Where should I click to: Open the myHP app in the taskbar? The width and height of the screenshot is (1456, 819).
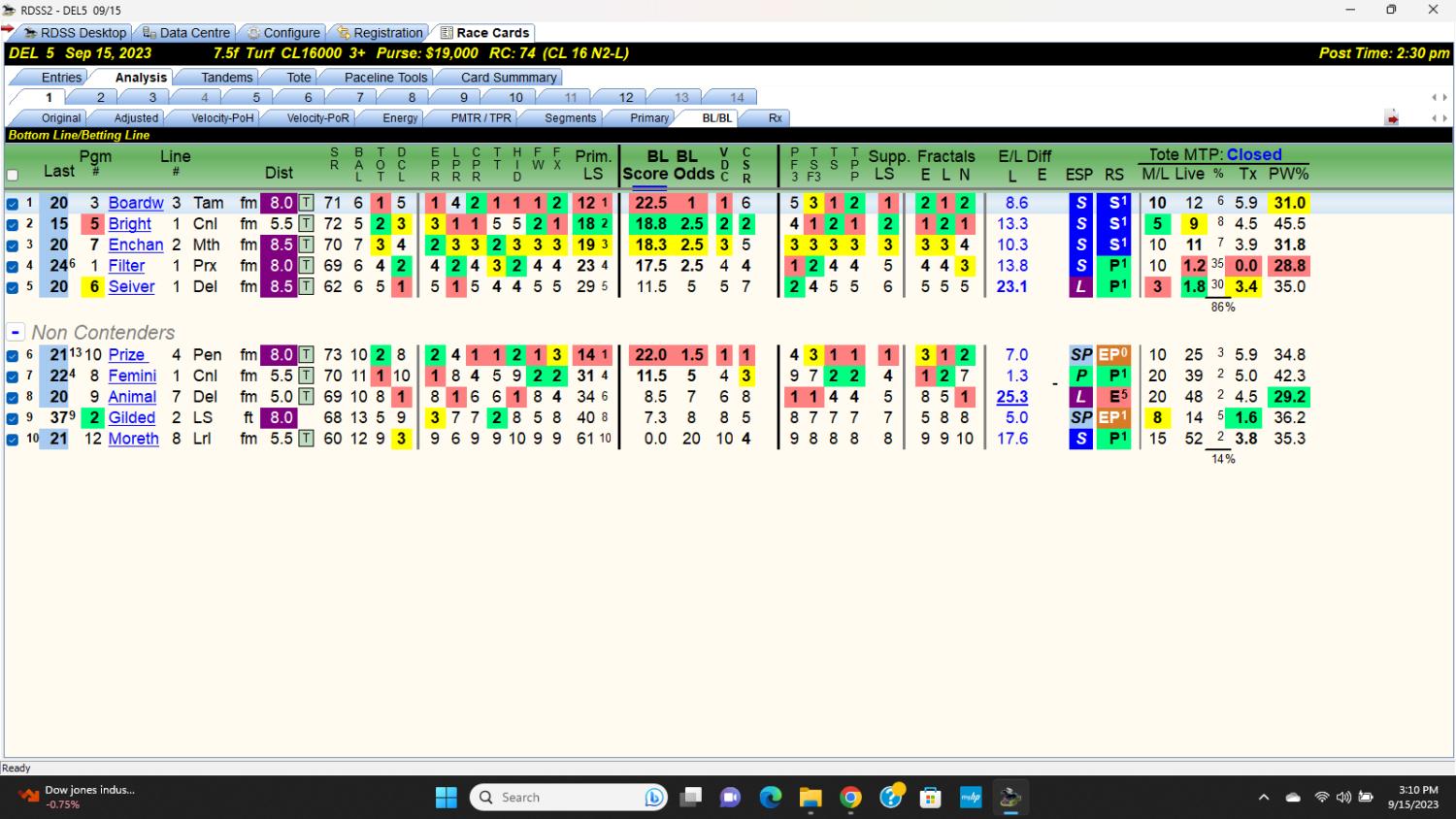click(x=971, y=798)
